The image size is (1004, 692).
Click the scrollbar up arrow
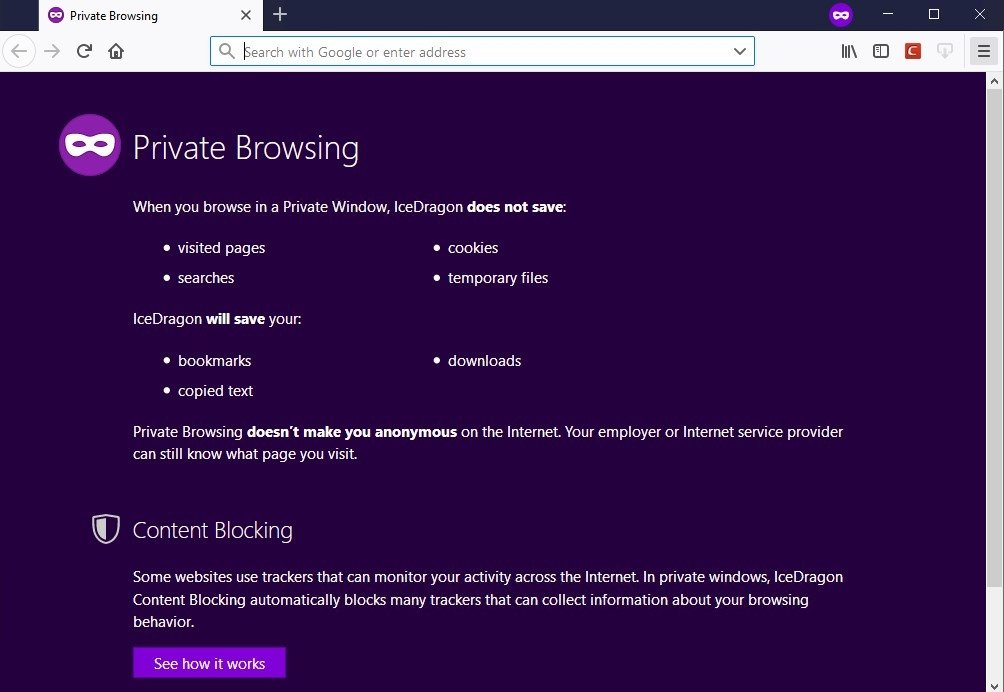pos(994,81)
